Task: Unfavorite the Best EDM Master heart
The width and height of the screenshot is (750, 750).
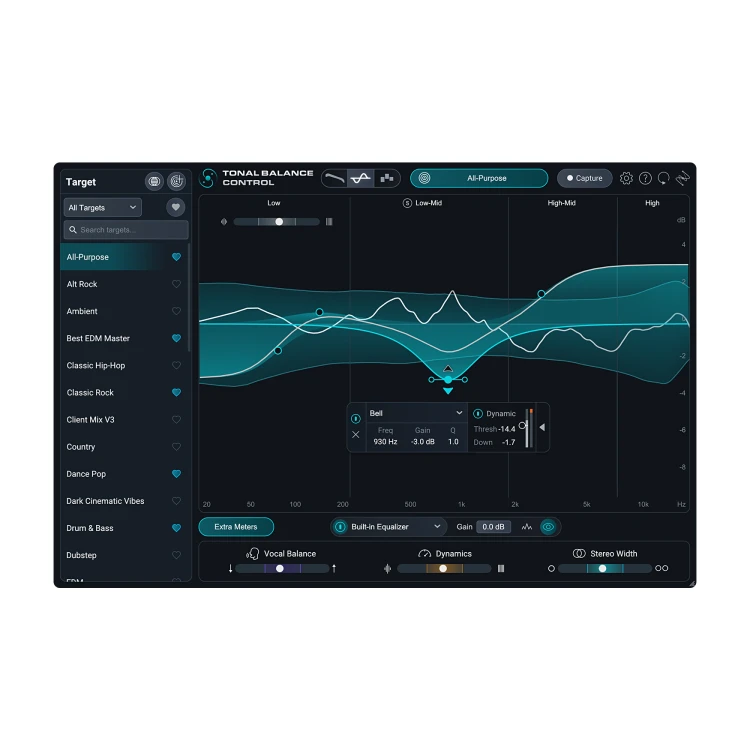Action: [176, 338]
